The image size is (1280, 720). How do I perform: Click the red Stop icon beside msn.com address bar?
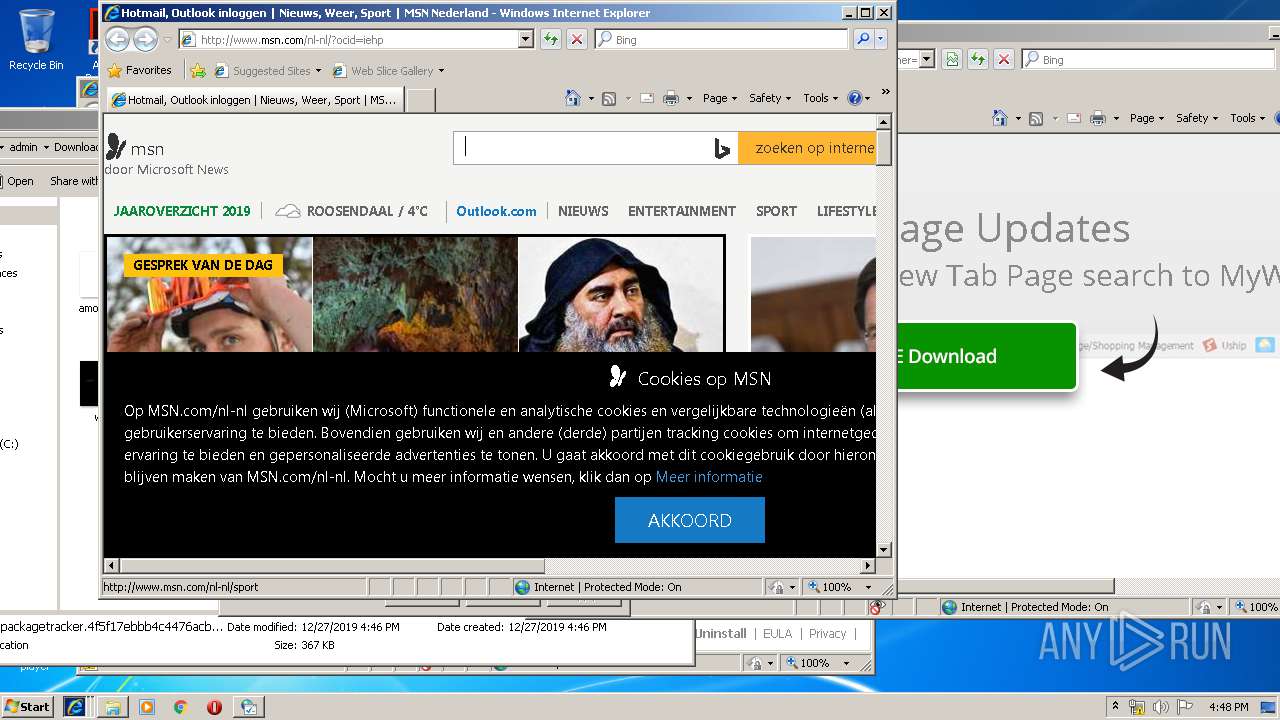click(577, 39)
